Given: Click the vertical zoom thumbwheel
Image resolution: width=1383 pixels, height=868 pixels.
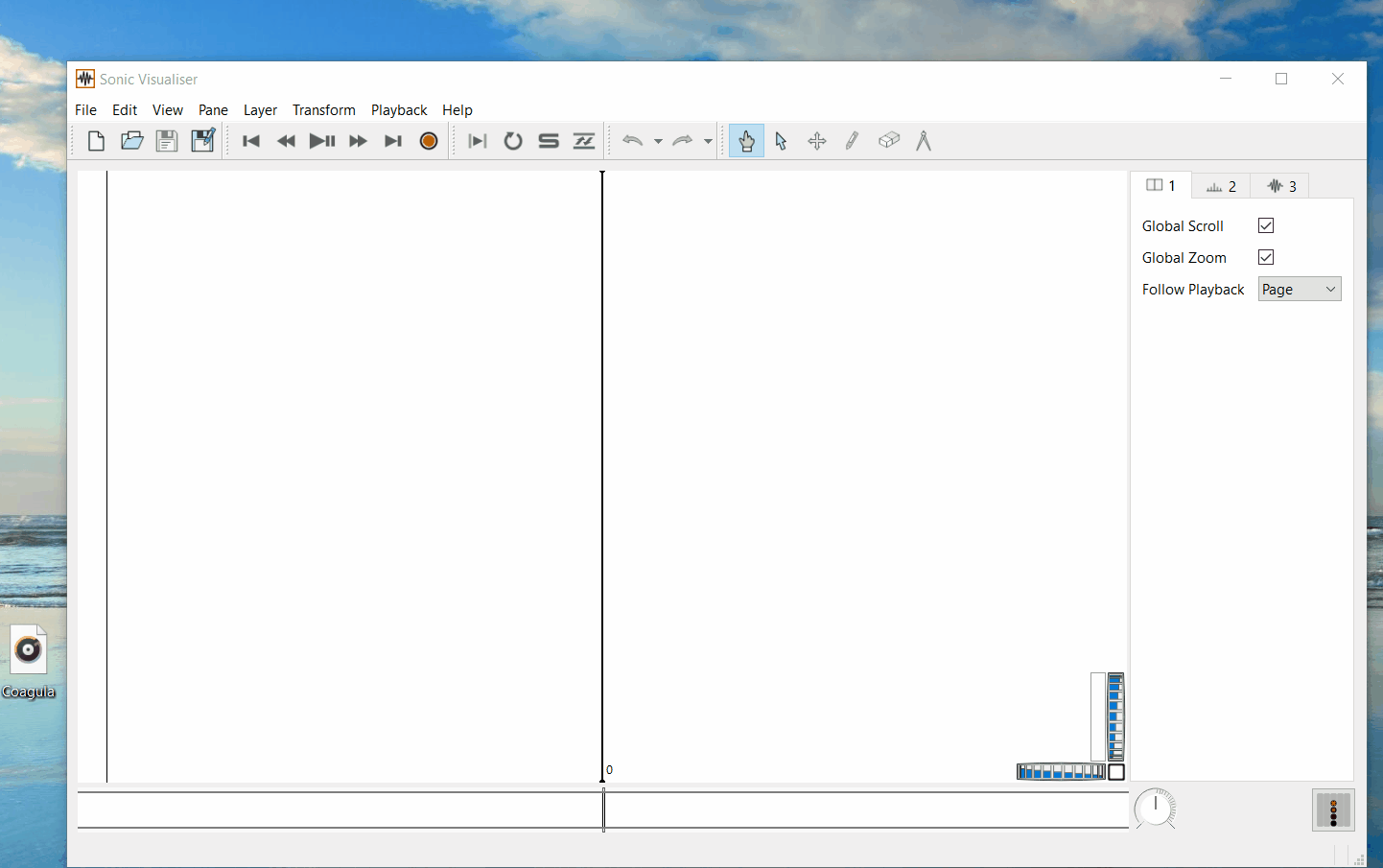Looking at the screenshot, I should pyautogui.click(x=1116, y=717).
